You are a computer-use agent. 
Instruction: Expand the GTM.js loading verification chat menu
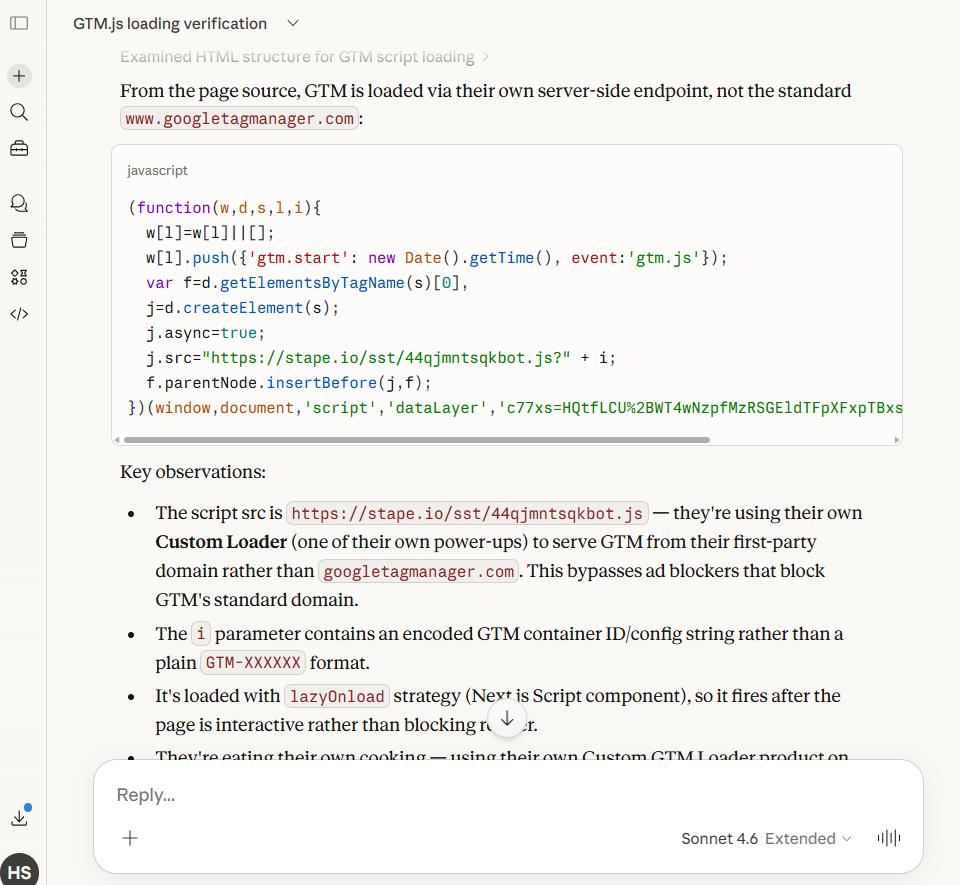pyautogui.click(x=292, y=23)
